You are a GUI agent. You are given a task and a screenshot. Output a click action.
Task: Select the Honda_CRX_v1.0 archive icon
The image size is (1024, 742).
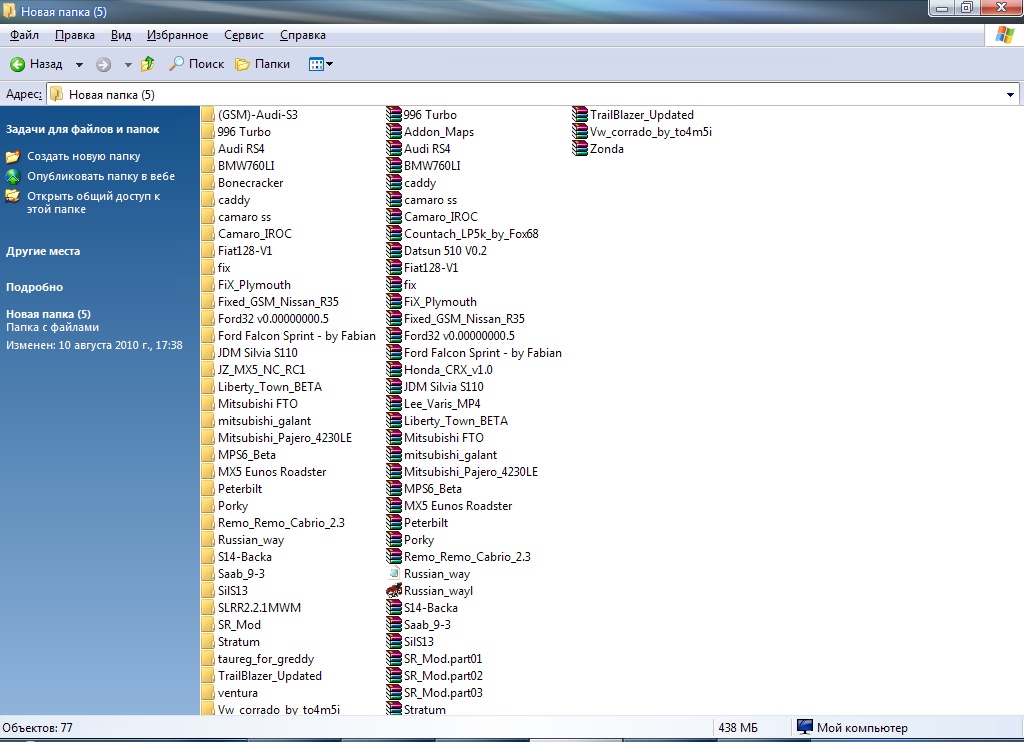(x=394, y=370)
